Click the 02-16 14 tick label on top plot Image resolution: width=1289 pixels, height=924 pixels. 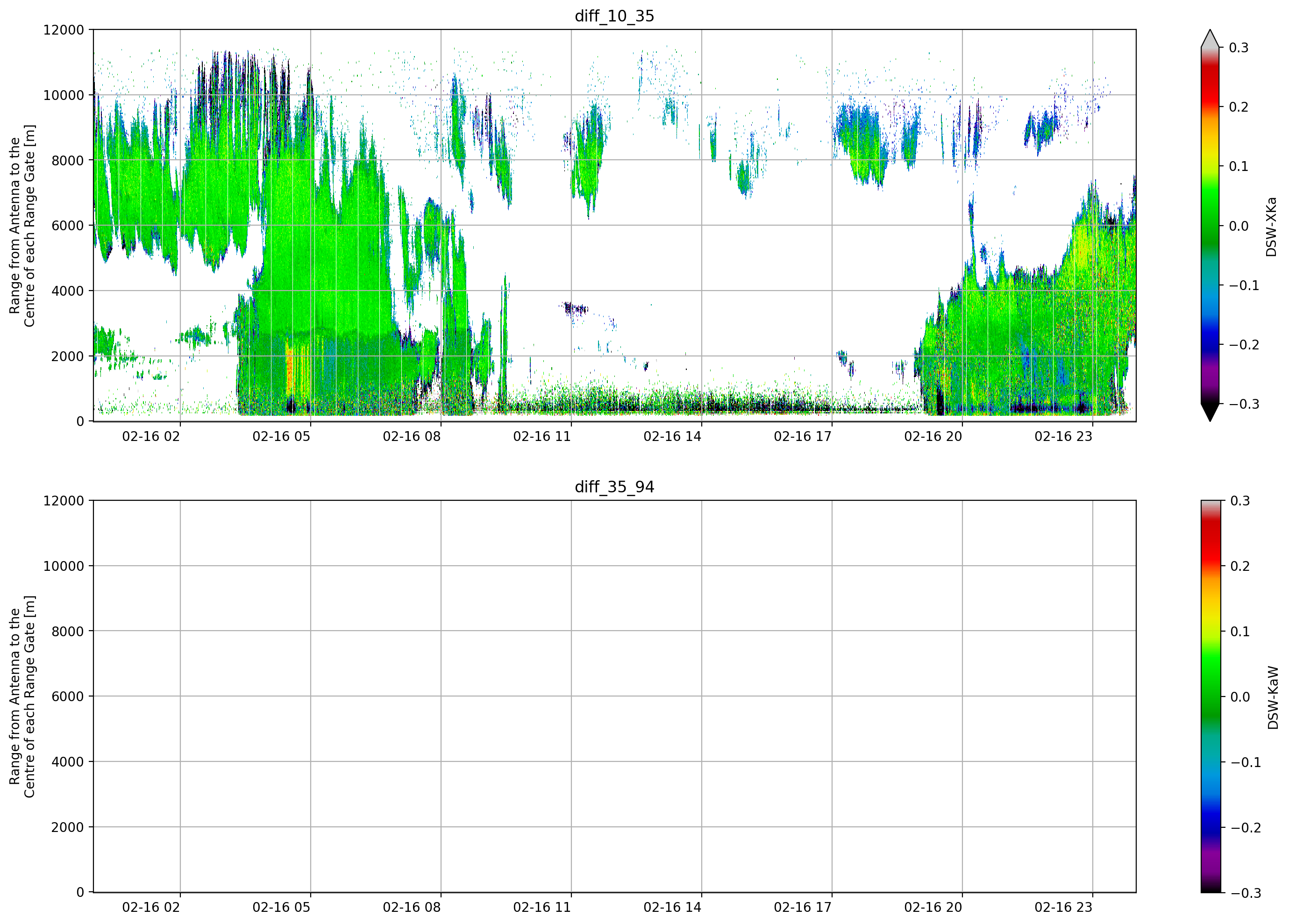coord(672,436)
